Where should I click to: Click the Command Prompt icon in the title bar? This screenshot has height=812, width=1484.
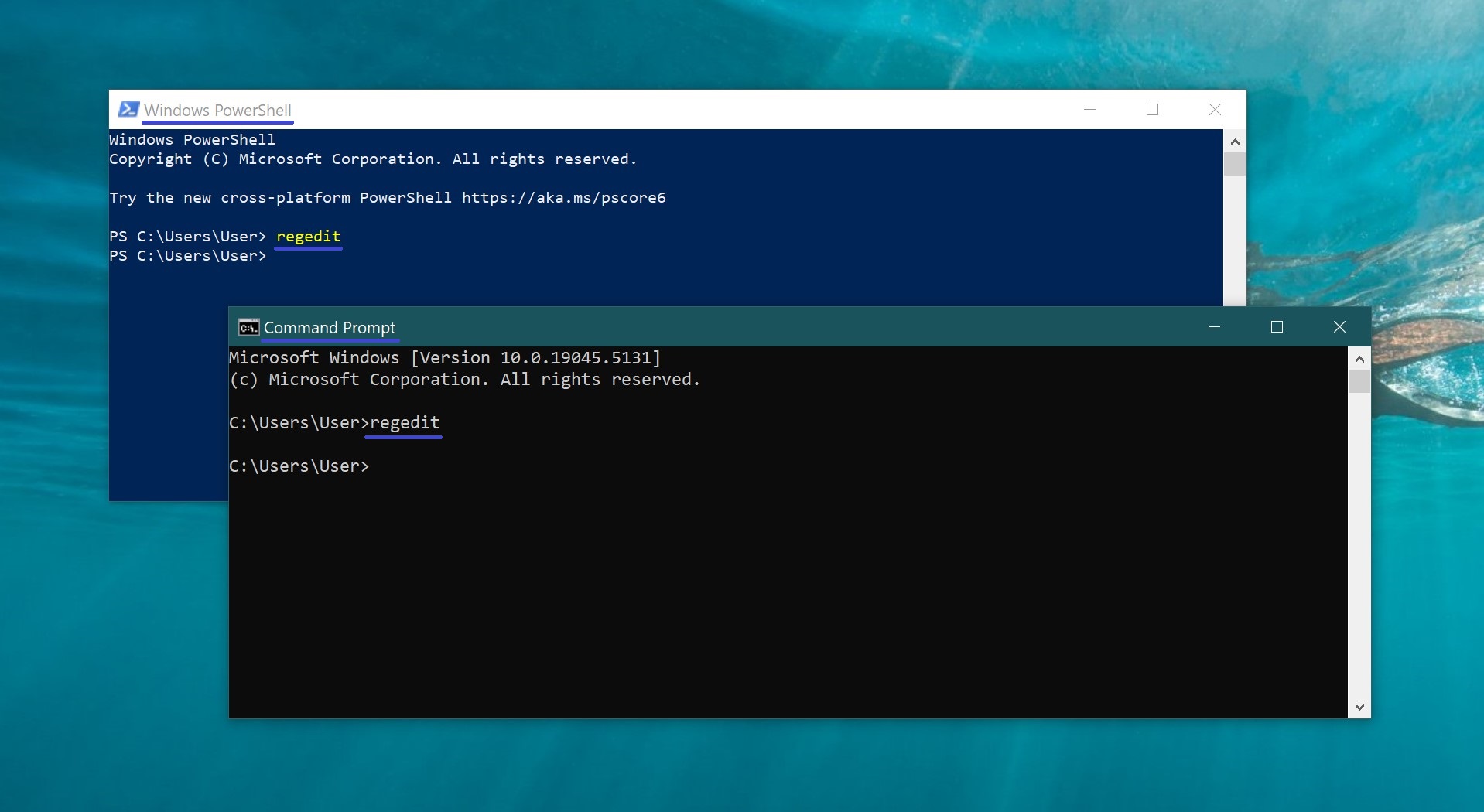[248, 328]
